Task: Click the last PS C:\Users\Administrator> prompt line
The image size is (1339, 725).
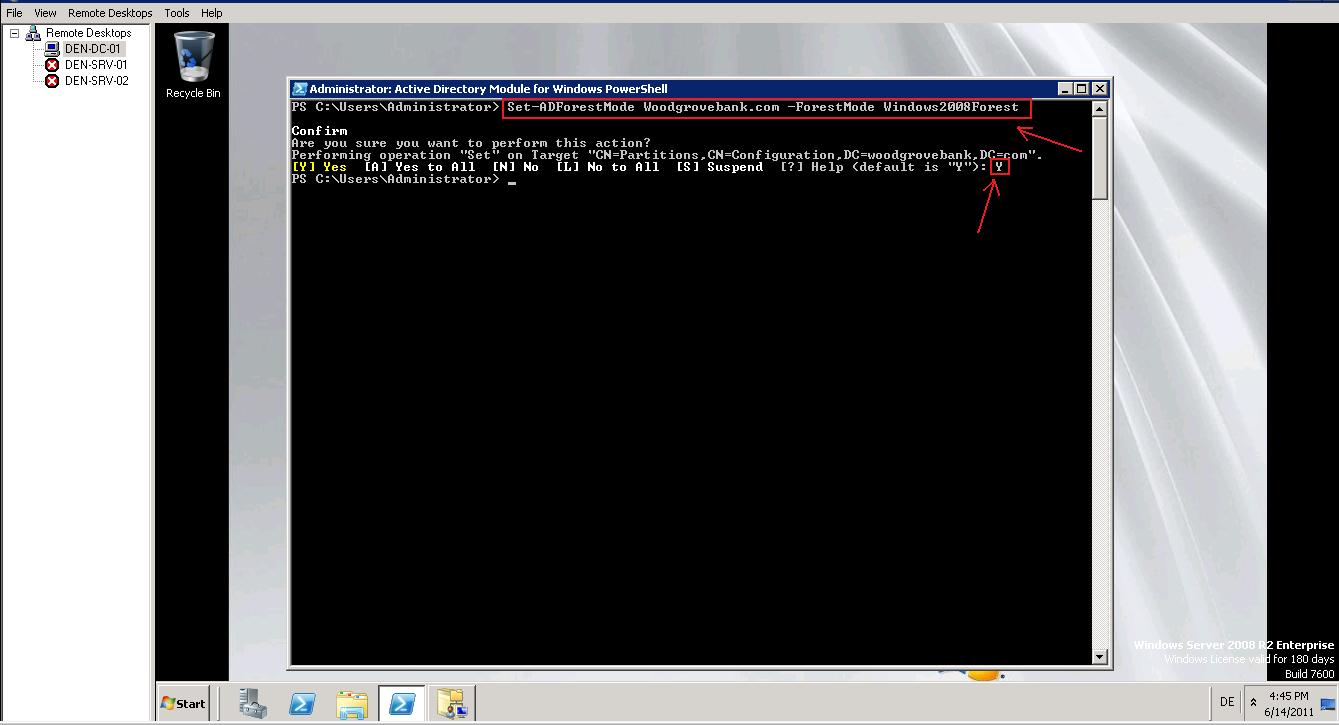Action: tap(395, 179)
